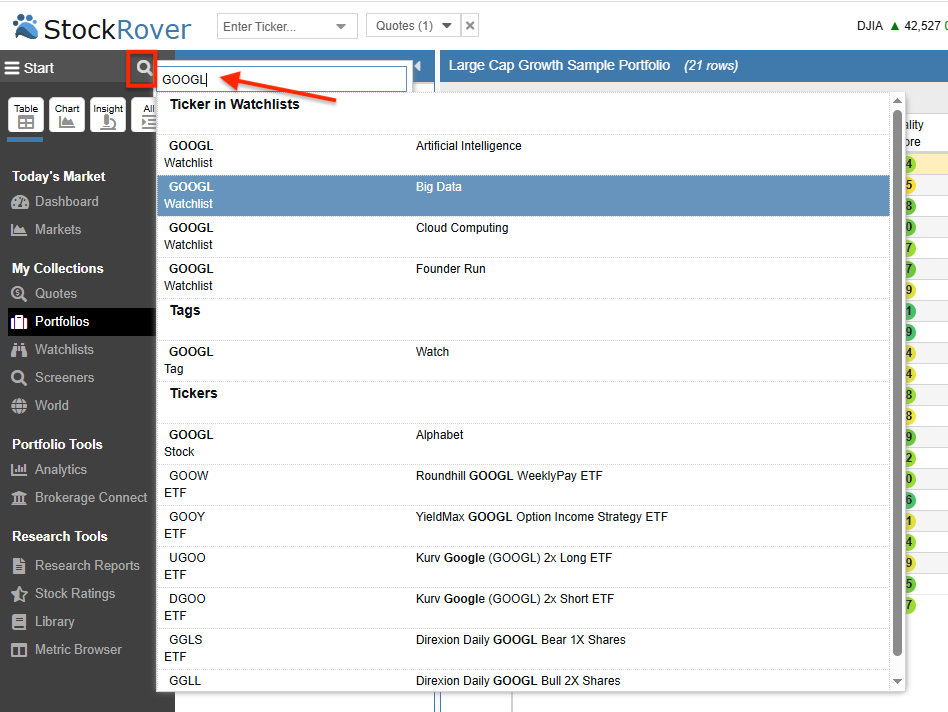Image resolution: width=948 pixels, height=712 pixels.
Task: Open Markets in sidebar
Action: point(46,230)
